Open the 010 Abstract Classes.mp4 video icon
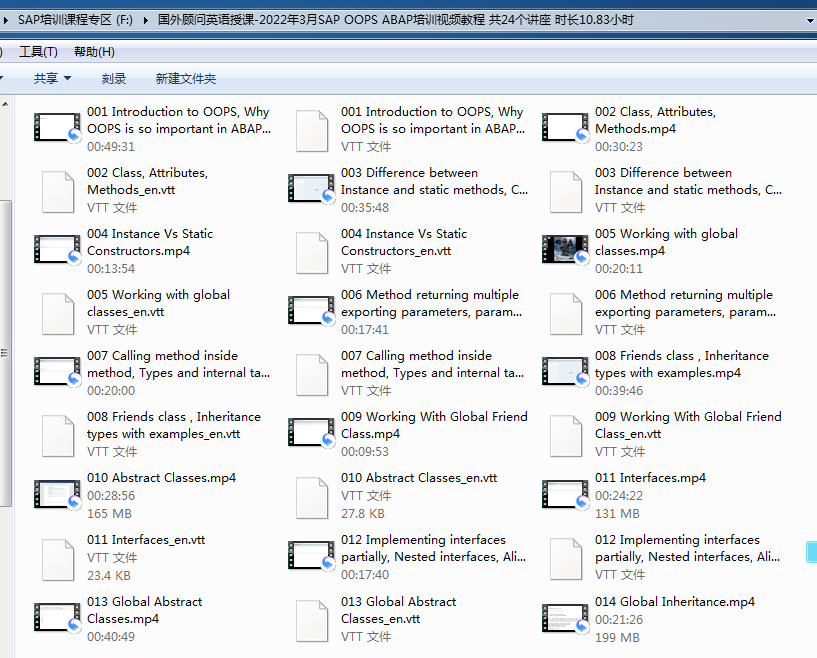The image size is (817, 658). [57, 494]
